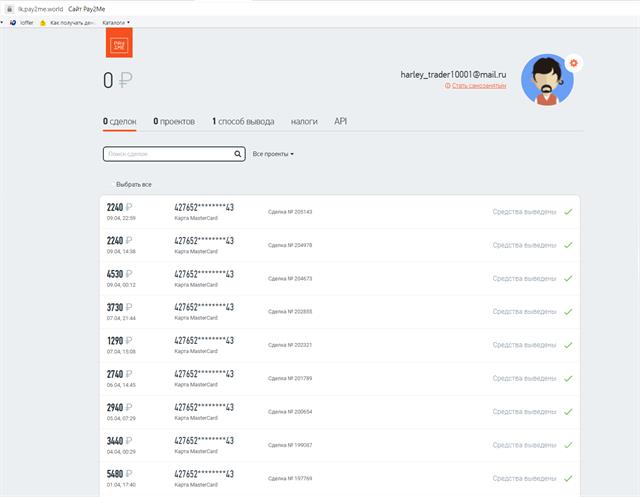Open settings via gear icon on avatar
The width and height of the screenshot is (640, 497).
(573, 63)
